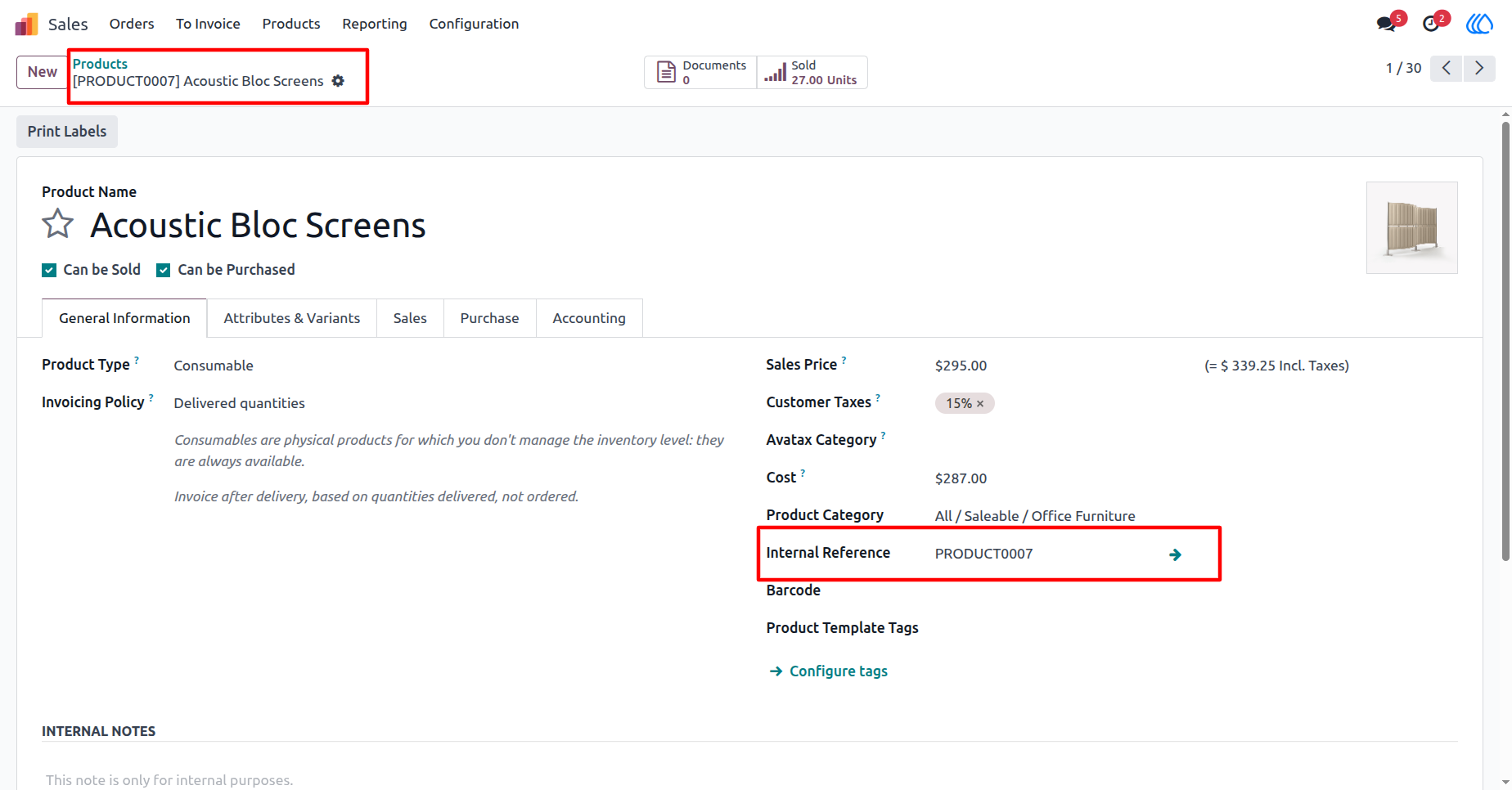
Task: Remove the 15% customer tax tag
Action: (x=980, y=403)
